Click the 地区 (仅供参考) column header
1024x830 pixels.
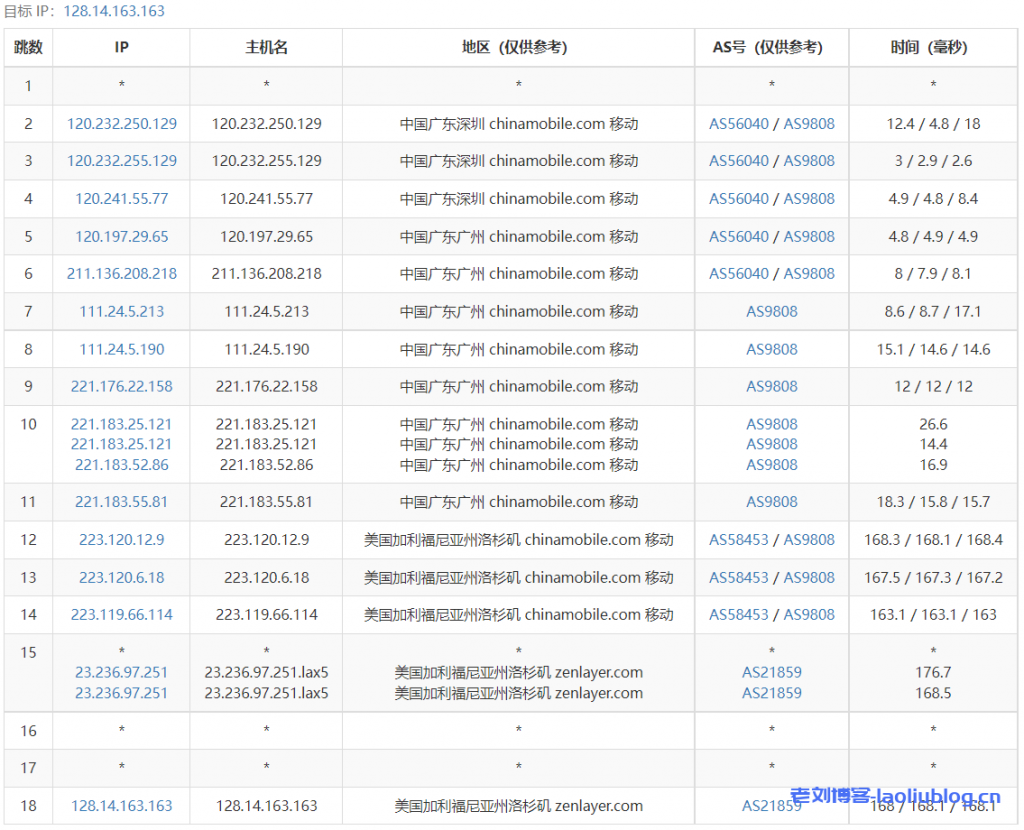pyautogui.click(x=518, y=48)
